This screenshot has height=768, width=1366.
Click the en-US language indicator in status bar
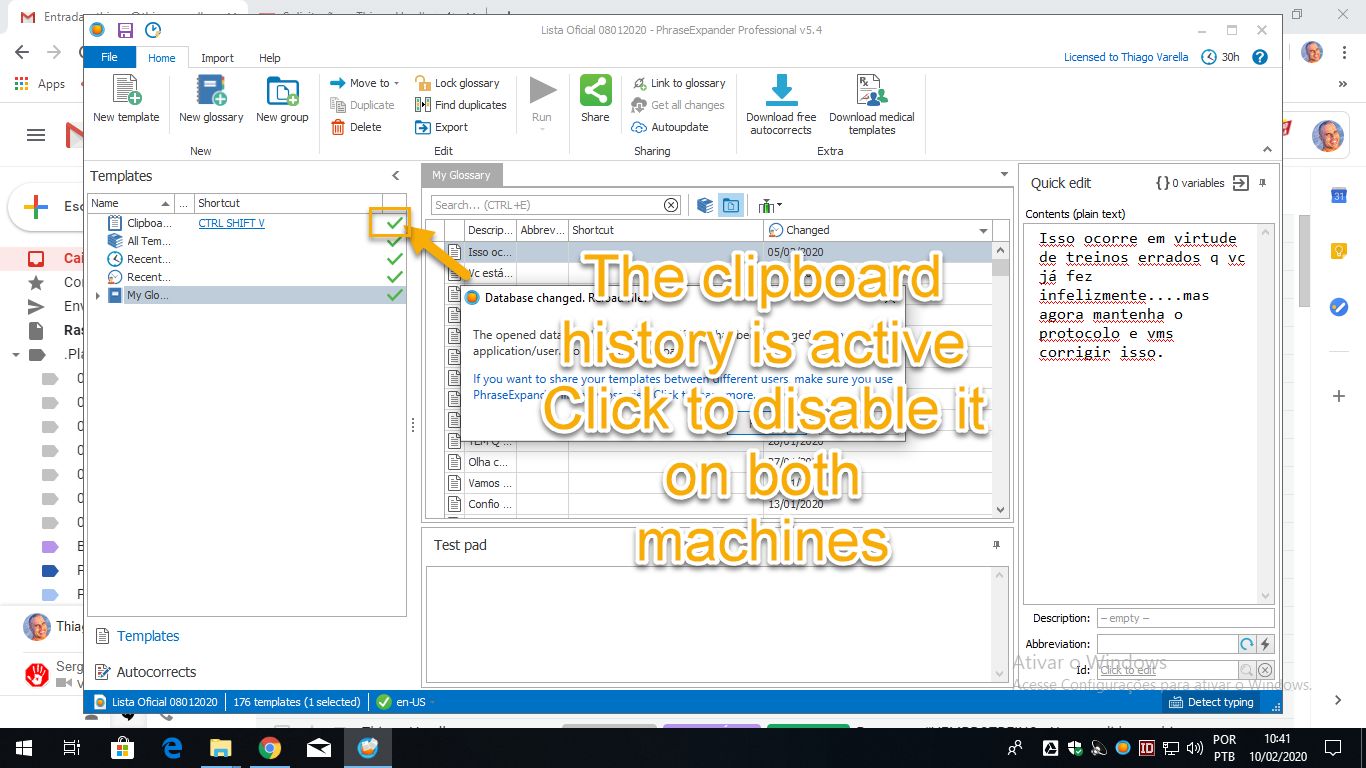pyautogui.click(x=404, y=702)
